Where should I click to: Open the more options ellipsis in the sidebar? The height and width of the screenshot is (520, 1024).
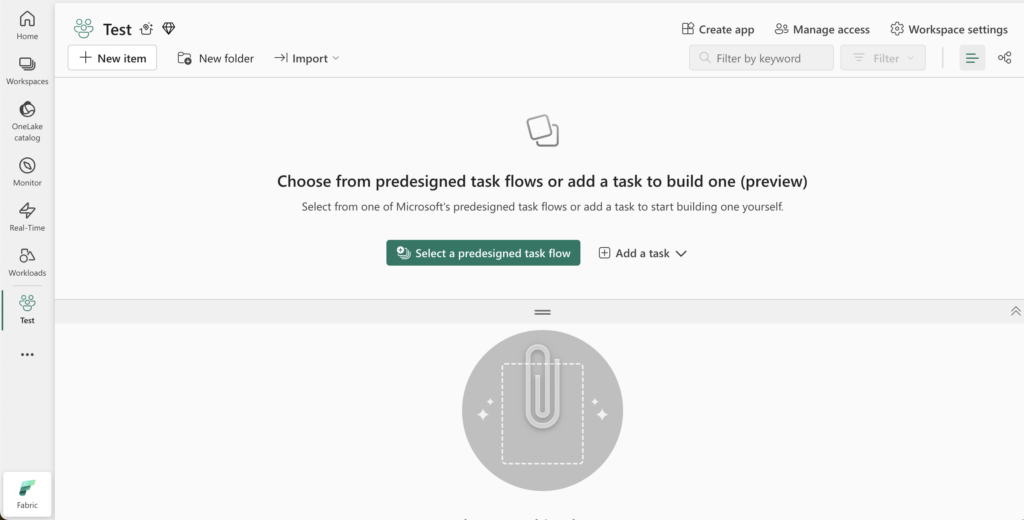click(27, 355)
